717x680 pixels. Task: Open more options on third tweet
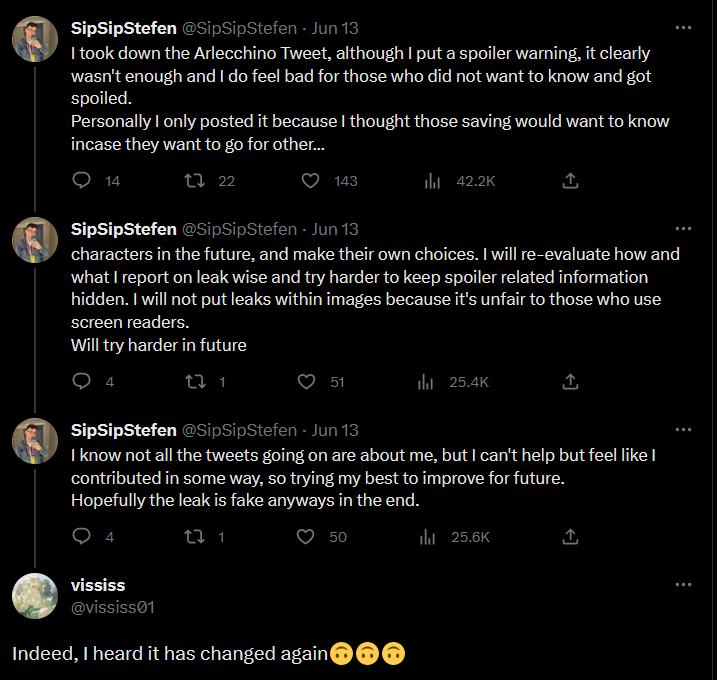click(683, 430)
